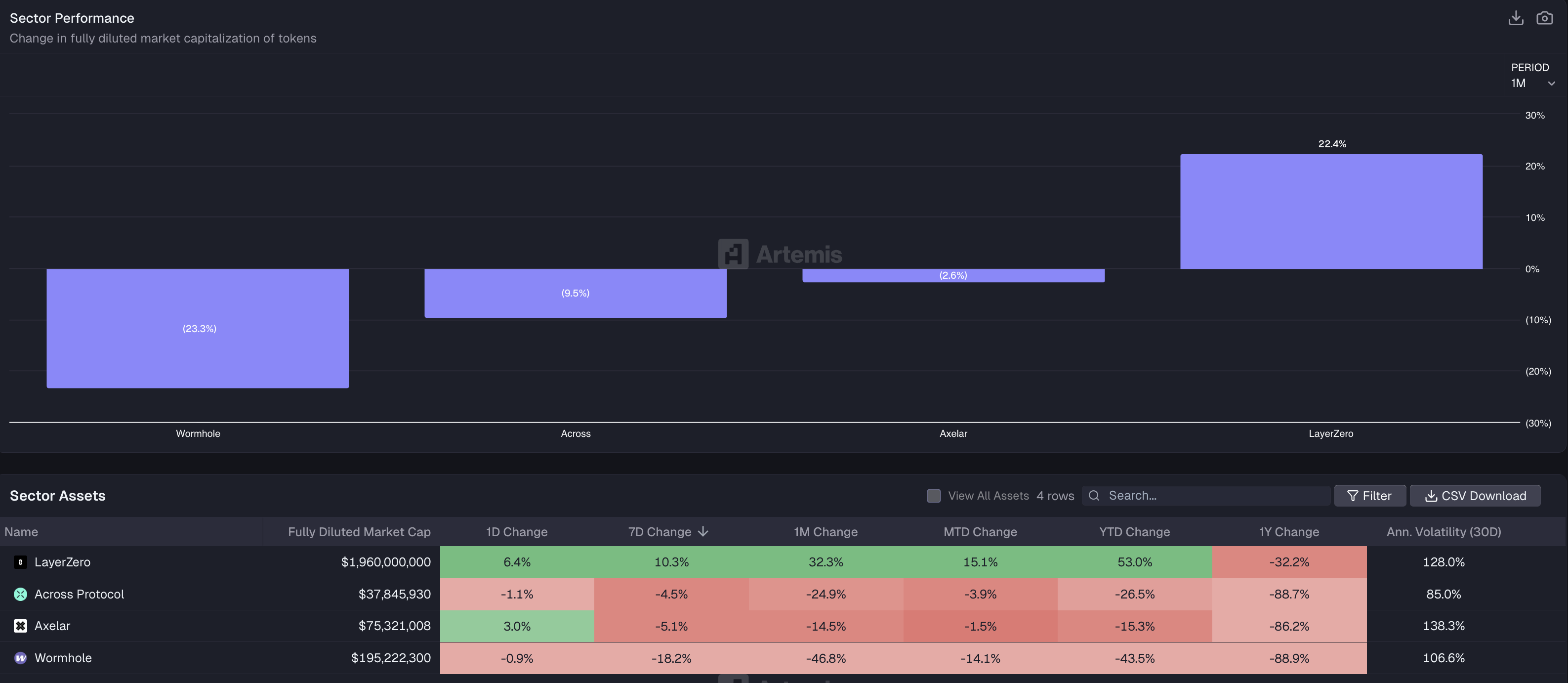Sort by Ann. Volatility (30D) header
The height and width of the screenshot is (683, 1568).
pos(1443,532)
